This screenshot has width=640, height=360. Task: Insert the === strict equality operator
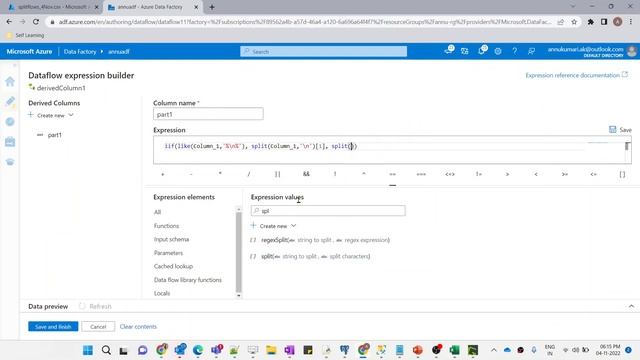click(x=421, y=174)
